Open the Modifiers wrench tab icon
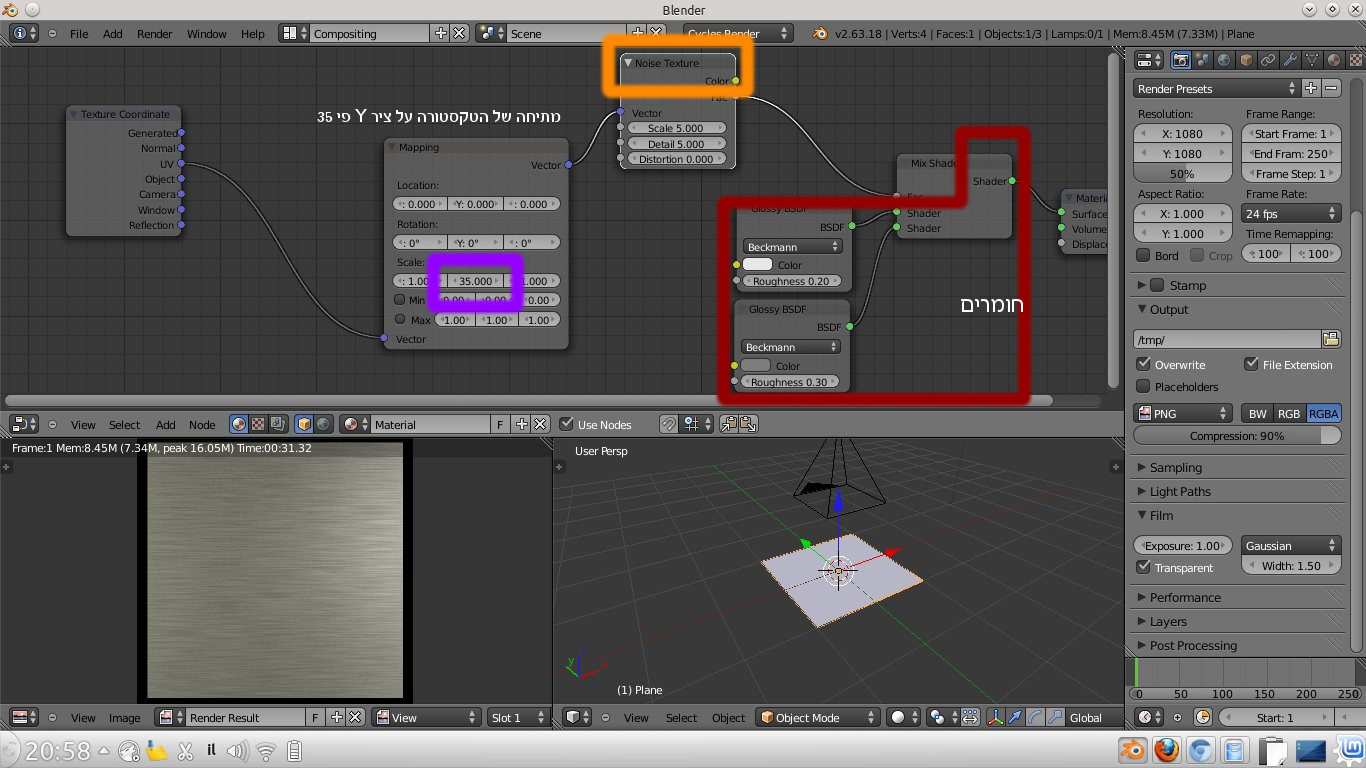This screenshot has height=768, width=1366. 1290,60
